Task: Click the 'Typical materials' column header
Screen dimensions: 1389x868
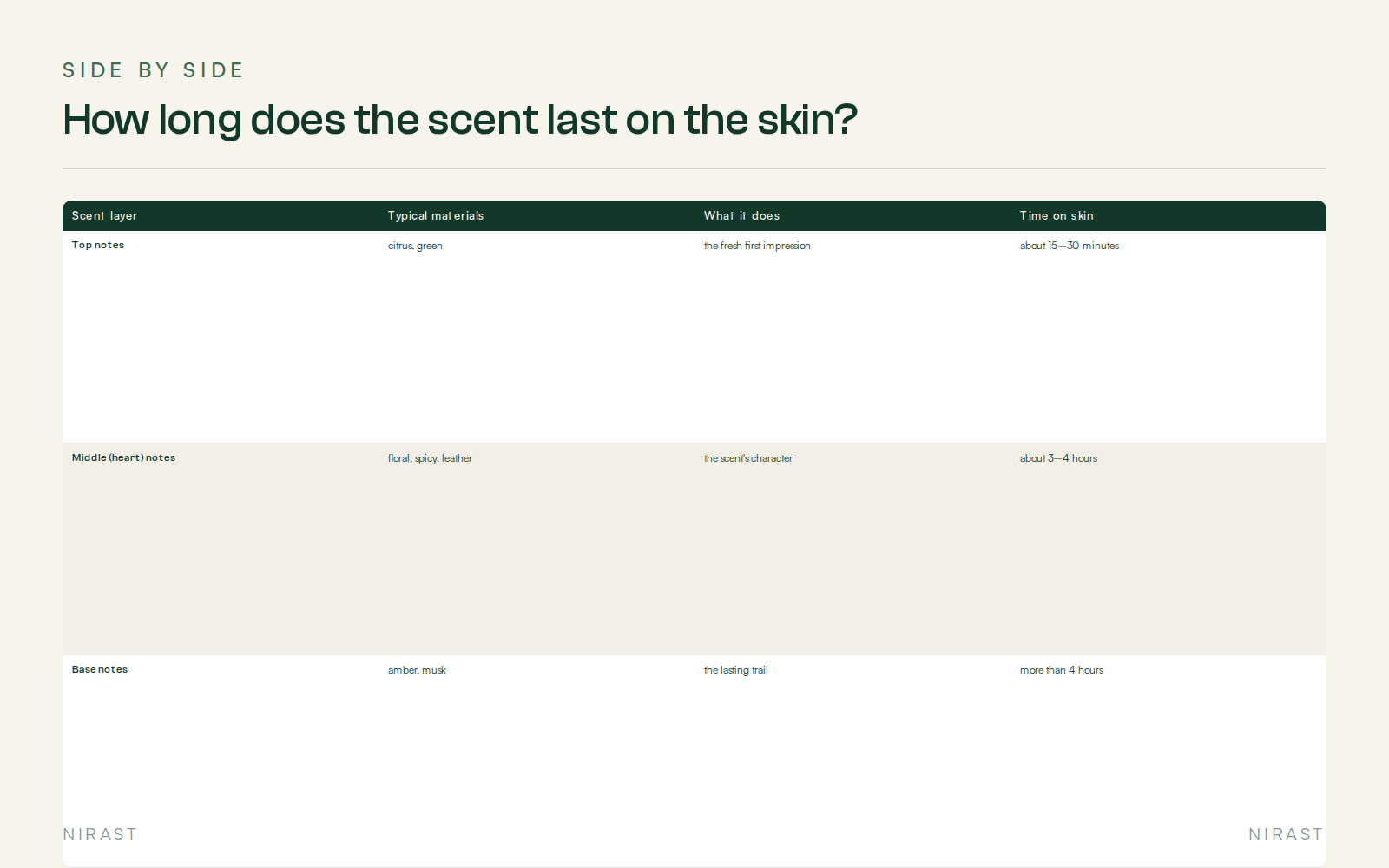Action: (x=436, y=216)
